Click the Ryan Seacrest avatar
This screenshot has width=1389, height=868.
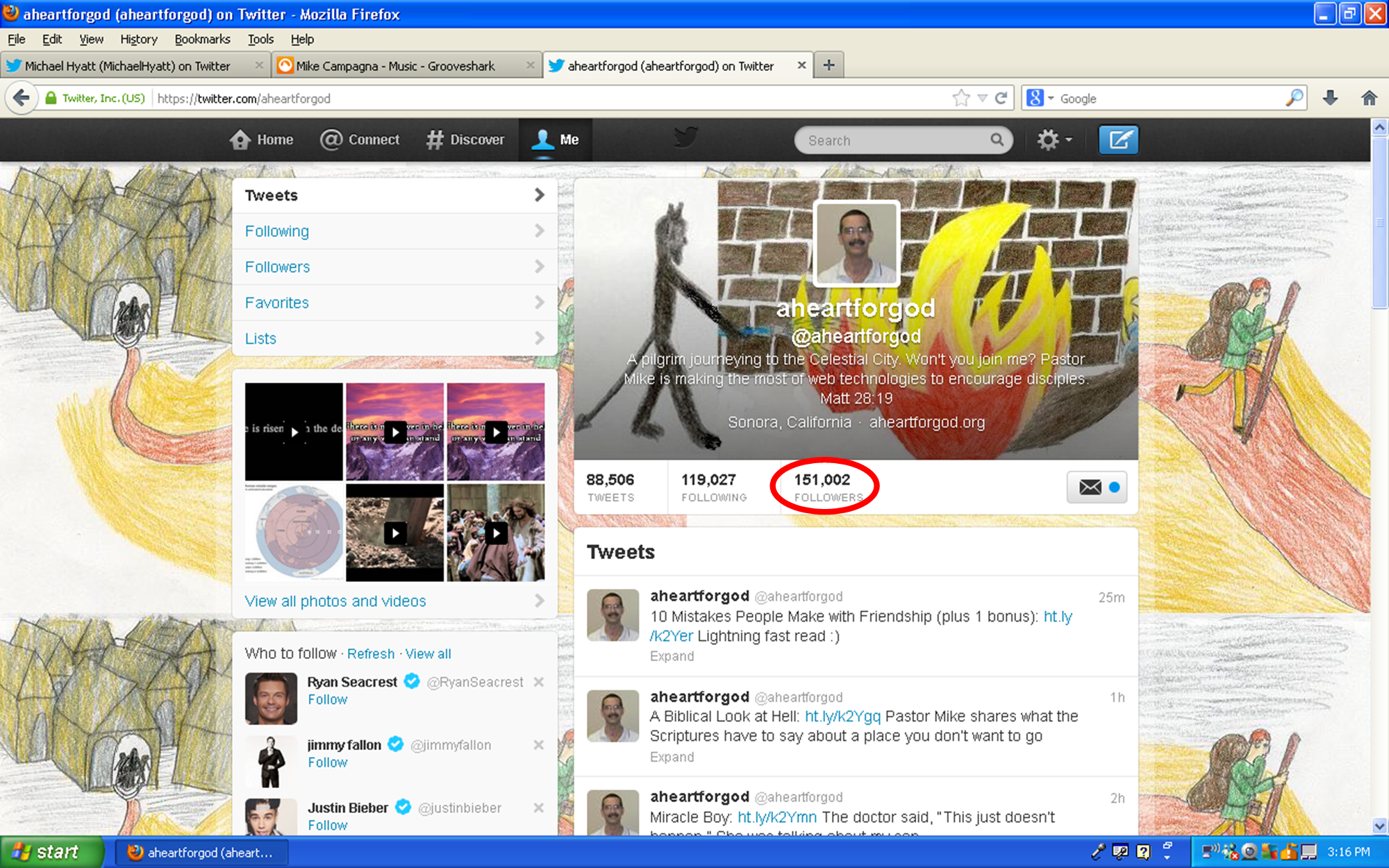click(x=271, y=698)
